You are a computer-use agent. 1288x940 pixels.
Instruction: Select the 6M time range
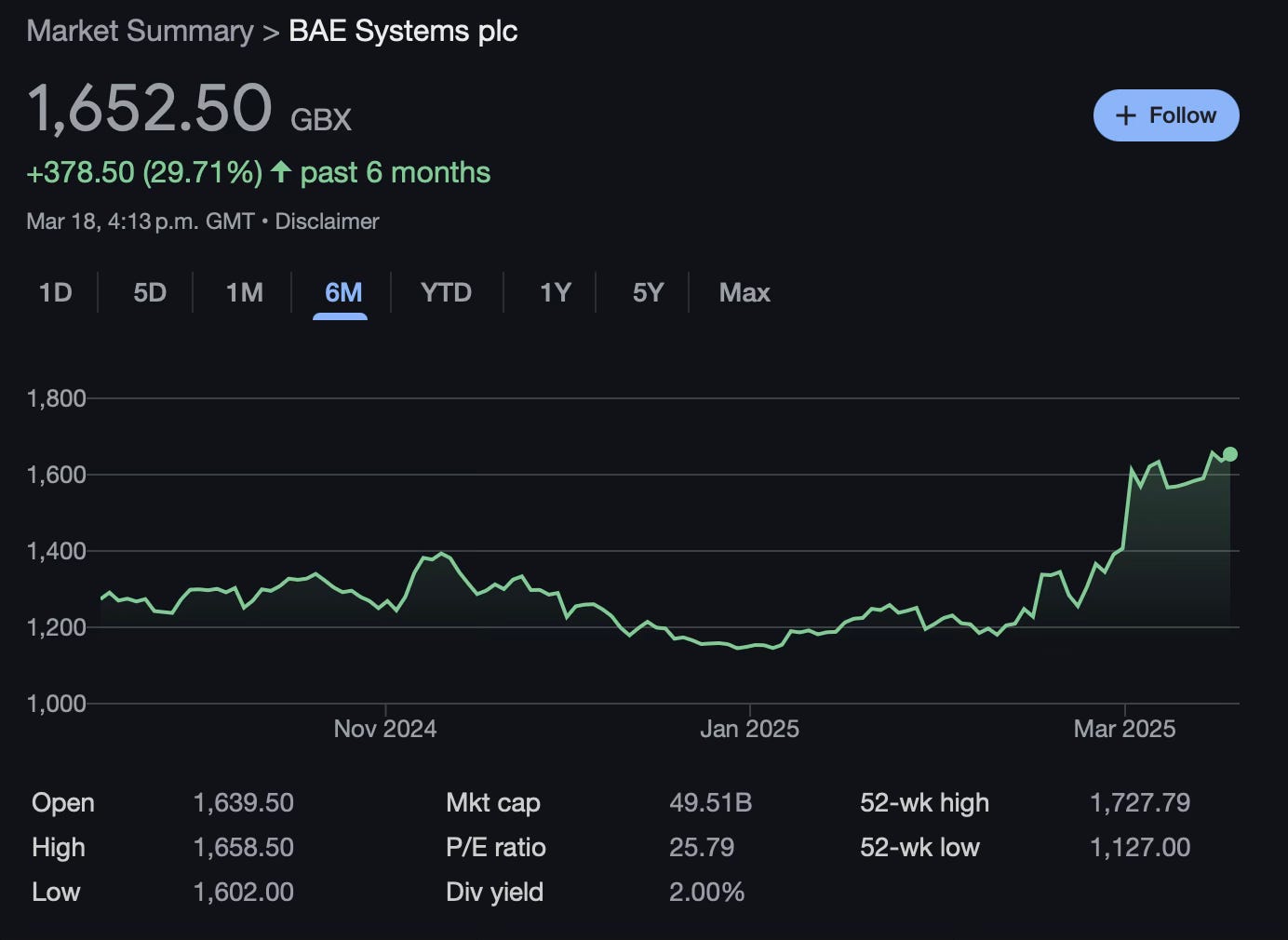343,293
